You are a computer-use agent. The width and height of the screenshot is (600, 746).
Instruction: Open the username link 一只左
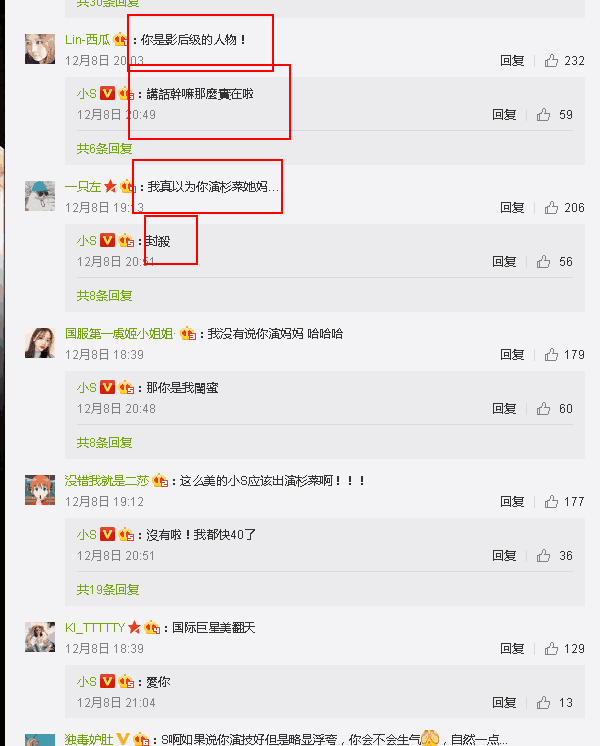point(83,186)
